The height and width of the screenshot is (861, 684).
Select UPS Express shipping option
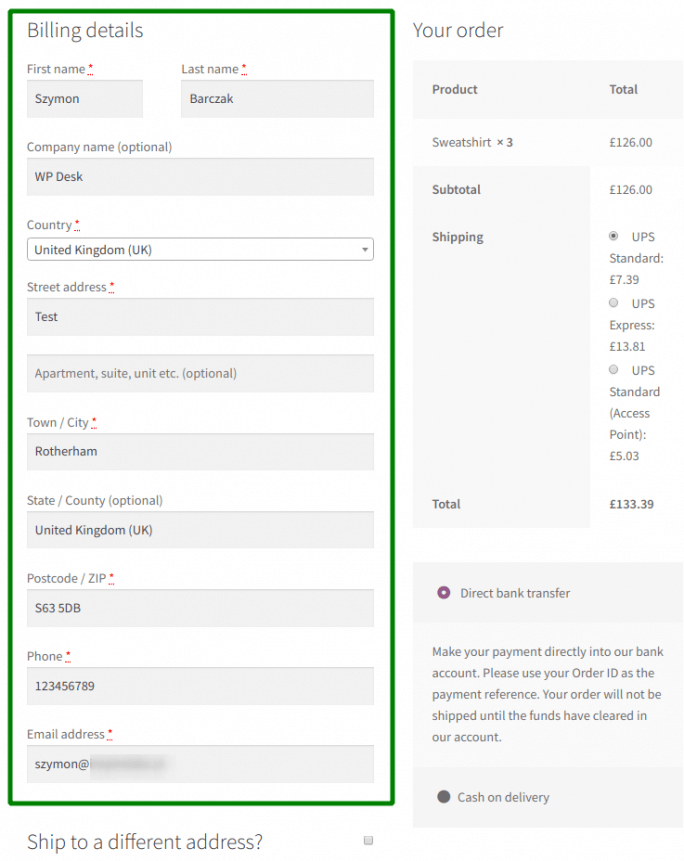click(612, 302)
